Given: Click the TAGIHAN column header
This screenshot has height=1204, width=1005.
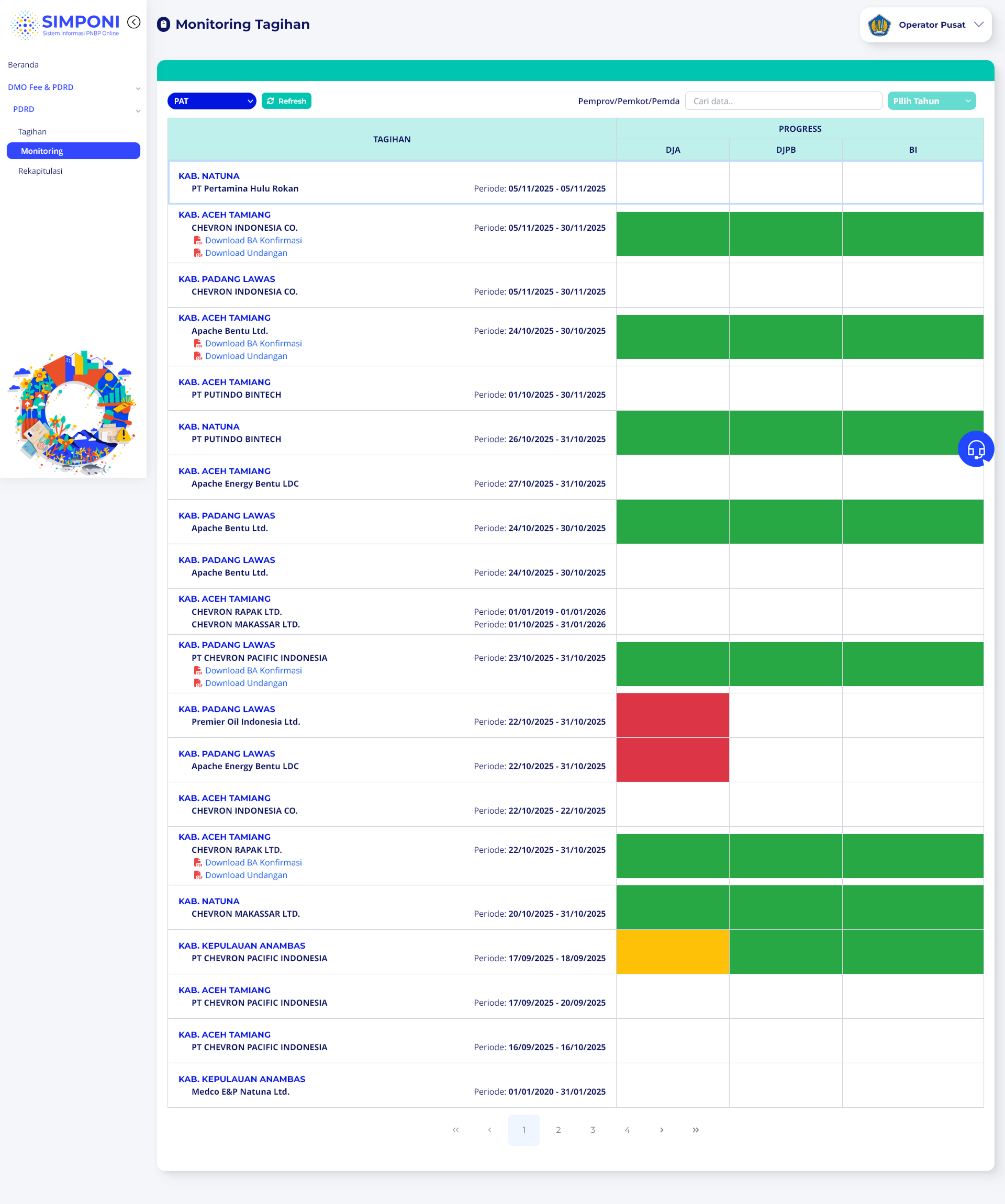Looking at the screenshot, I should point(392,139).
